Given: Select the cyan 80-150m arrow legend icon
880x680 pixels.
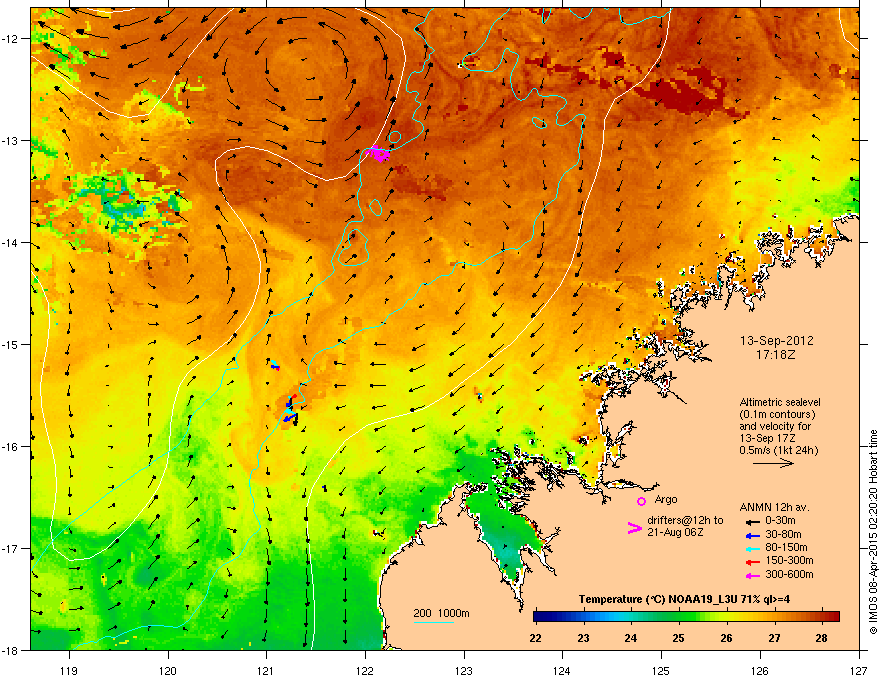Looking at the screenshot, I should 753,548.
